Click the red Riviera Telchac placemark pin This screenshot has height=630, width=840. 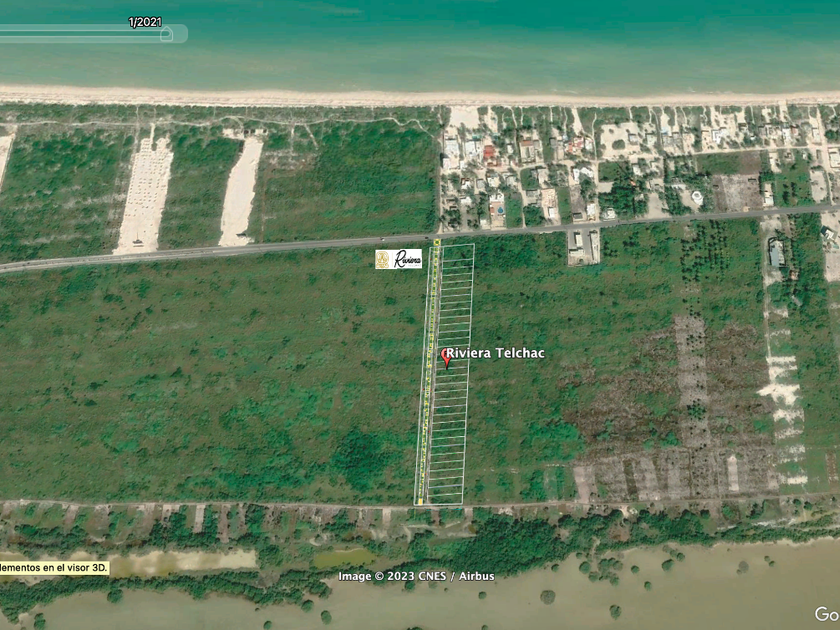click(446, 358)
